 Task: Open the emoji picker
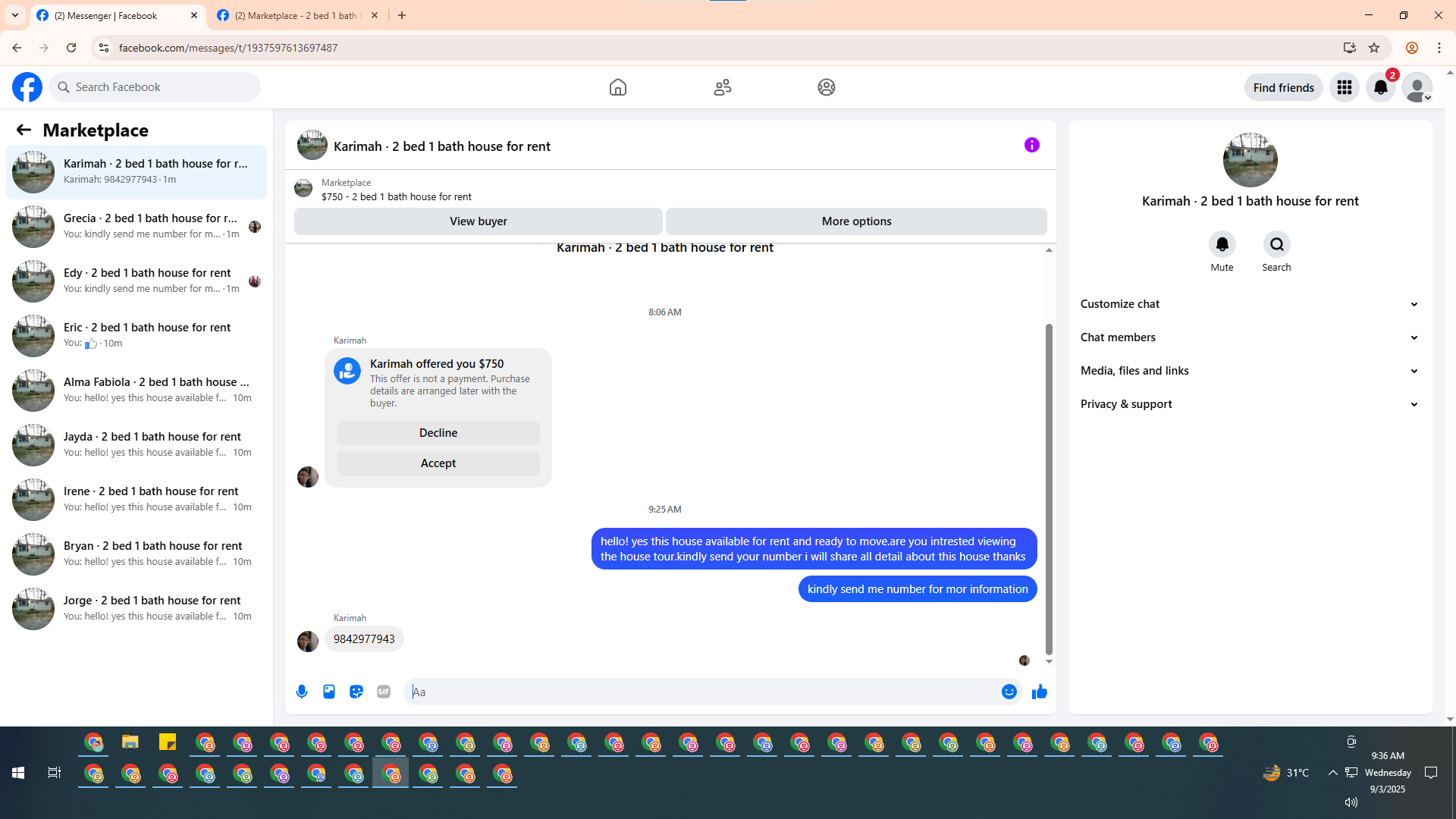(1009, 692)
